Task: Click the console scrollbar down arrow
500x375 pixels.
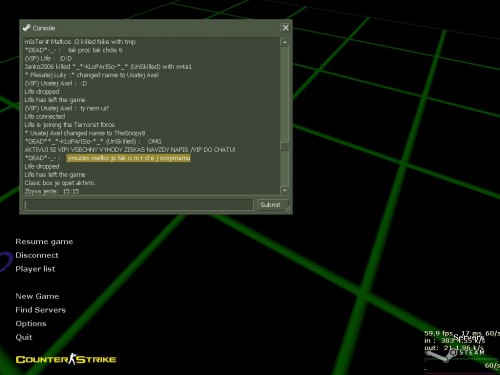Action: [x=285, y=190]
